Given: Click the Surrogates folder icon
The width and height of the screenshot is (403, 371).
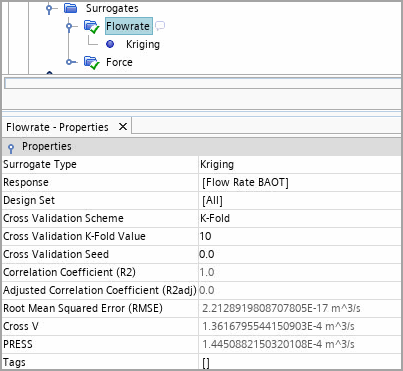Looking at the screenshot, I should (71, 8).
